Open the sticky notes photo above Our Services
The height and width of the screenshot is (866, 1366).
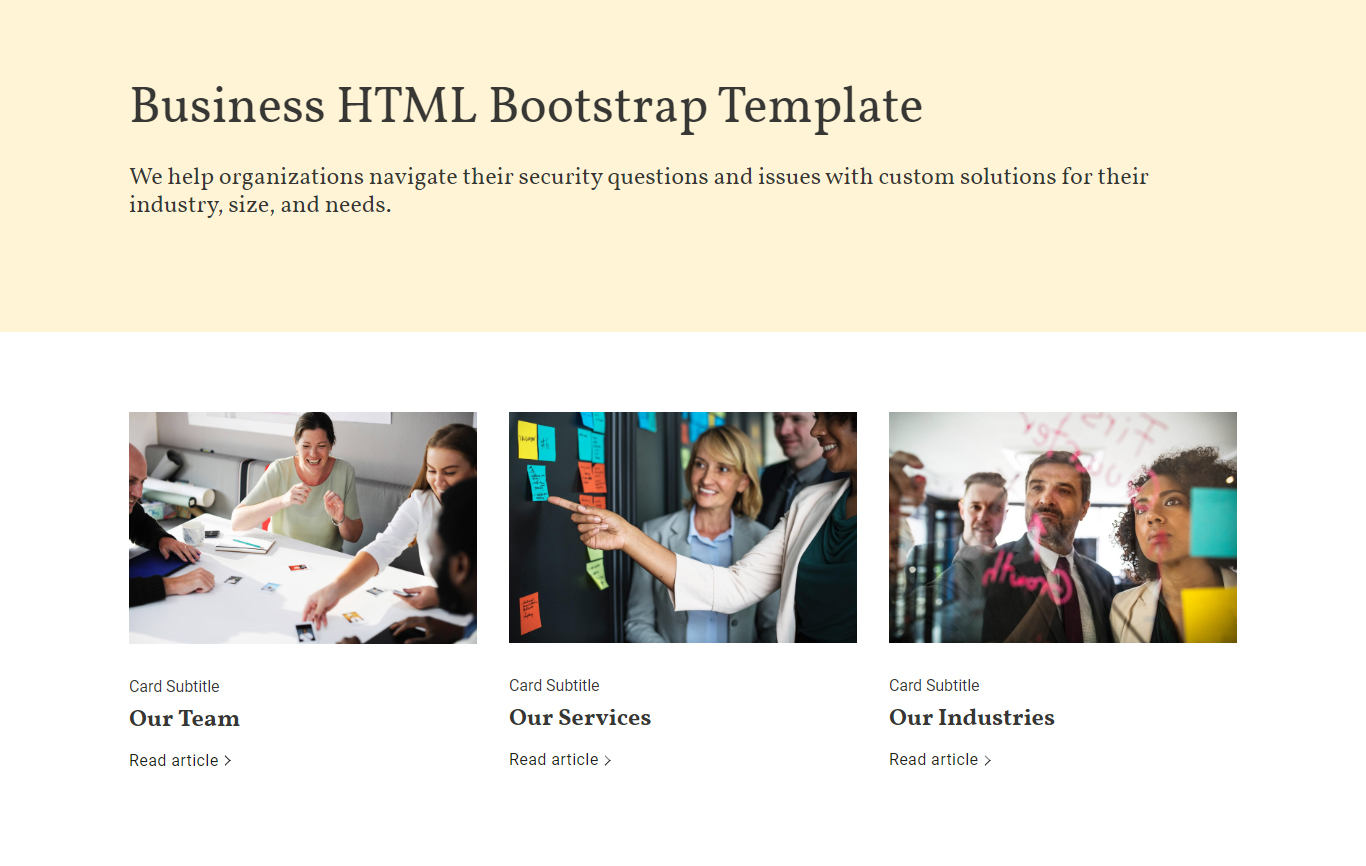(683, 528)
